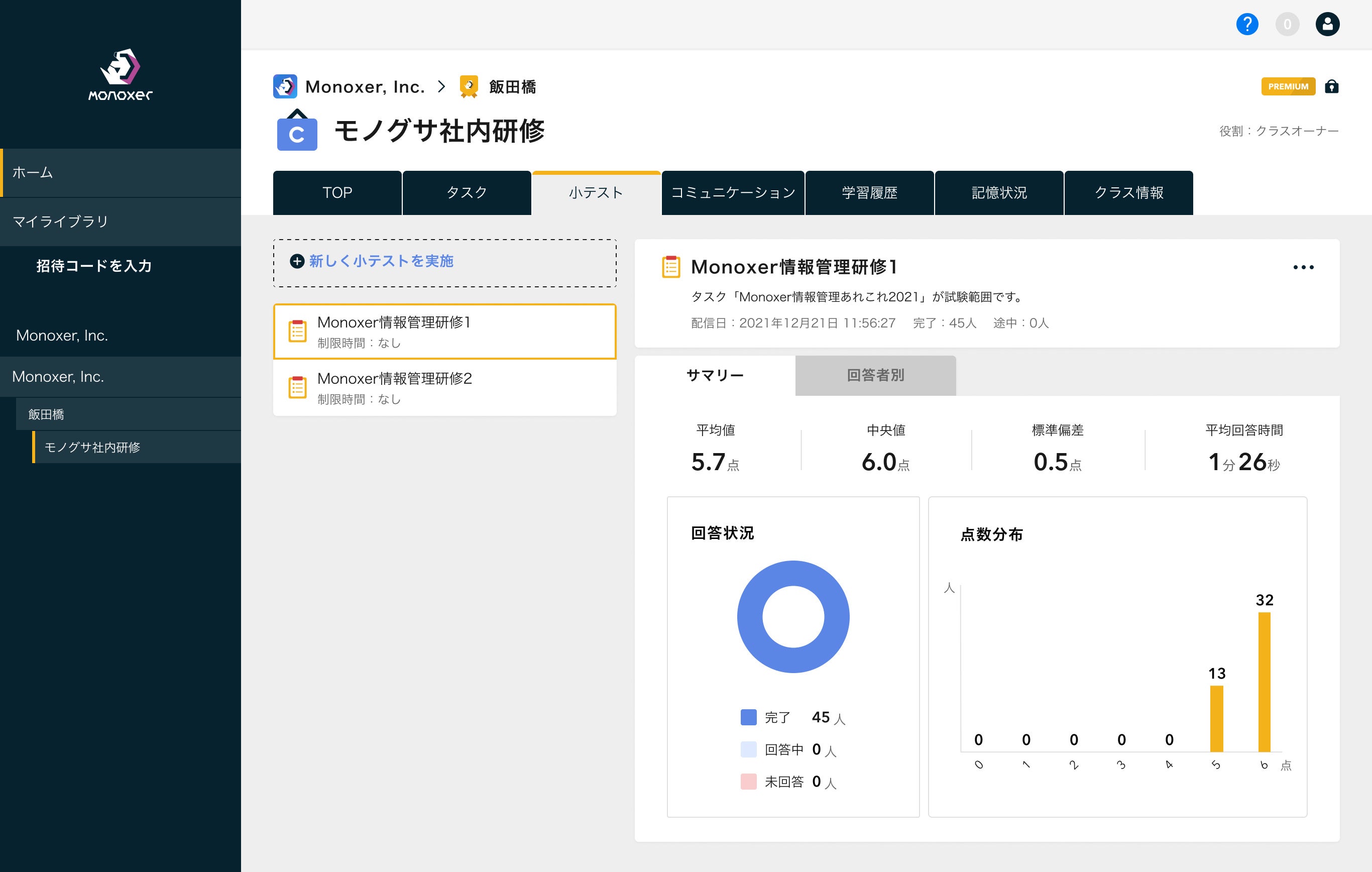Screen dimensions: 1372x872
Task: Click the blue help question mark icon
Action: (1246, 25)
